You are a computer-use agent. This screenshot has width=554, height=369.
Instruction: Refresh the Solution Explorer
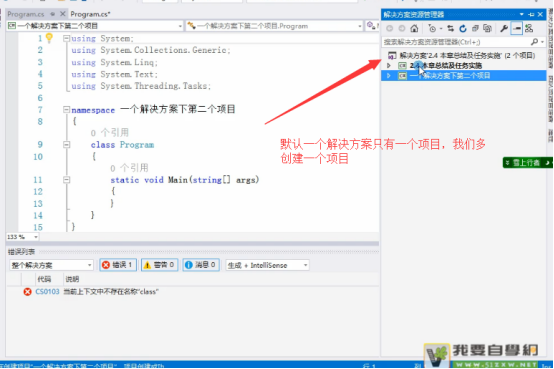click(x=463, y=29)
